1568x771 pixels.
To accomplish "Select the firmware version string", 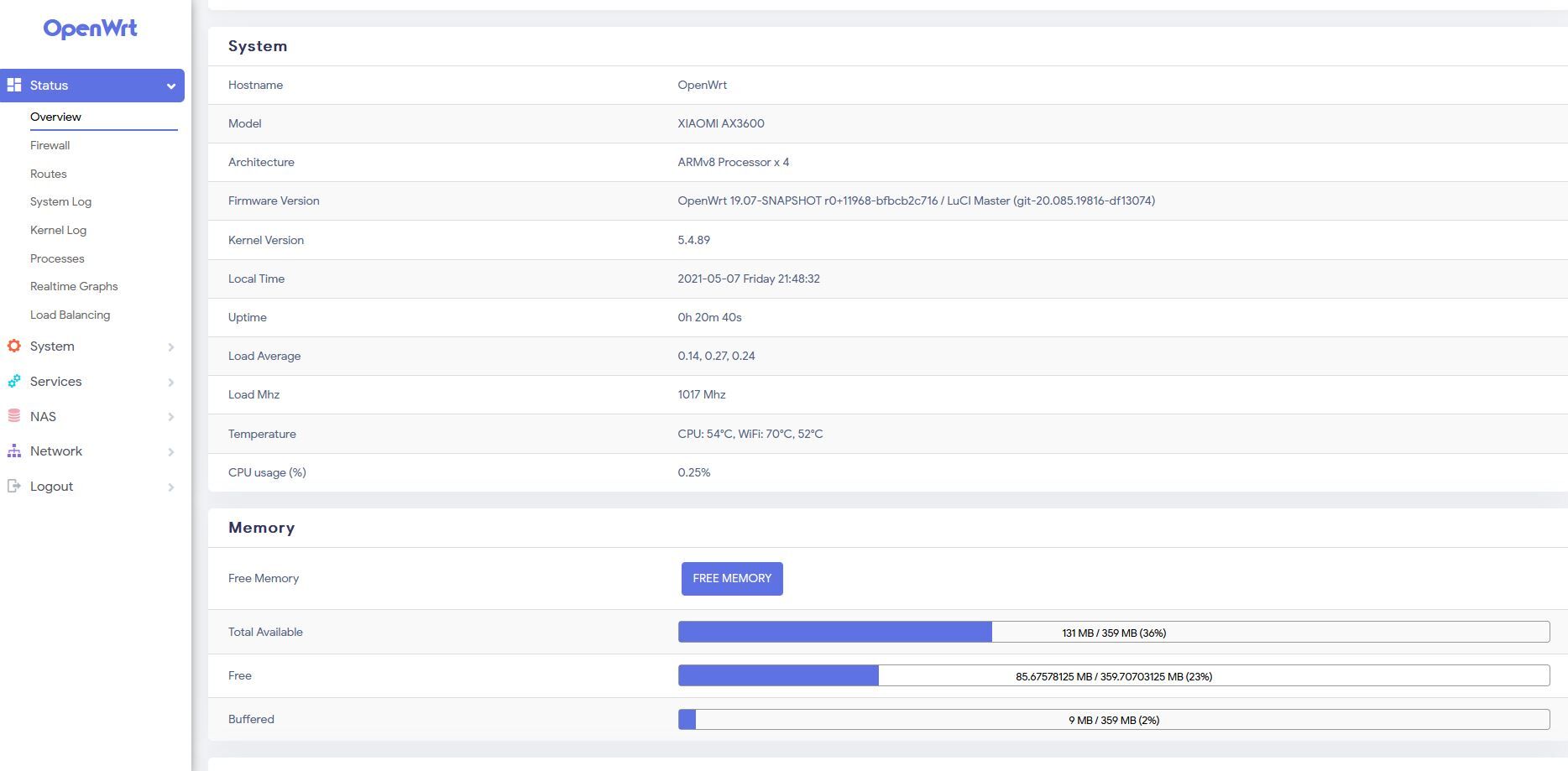I will point(916,201).
